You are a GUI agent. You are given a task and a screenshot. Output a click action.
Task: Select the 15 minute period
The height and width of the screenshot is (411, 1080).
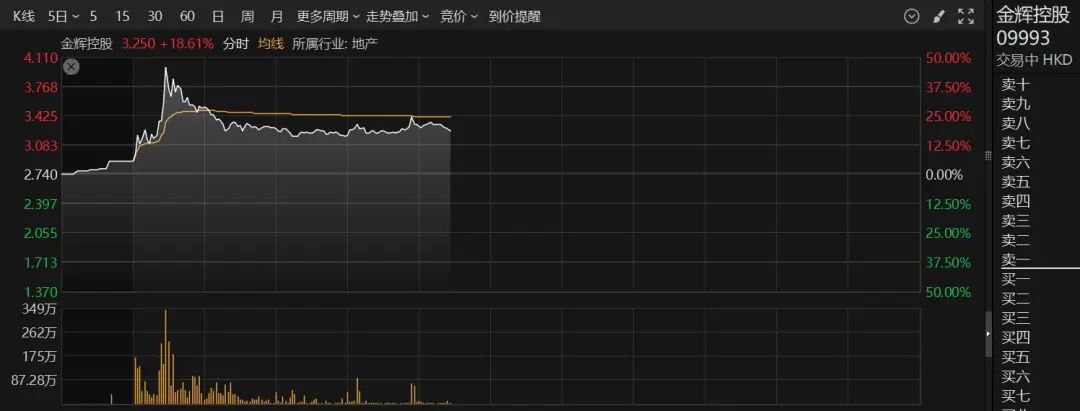(x=122, y=17)
